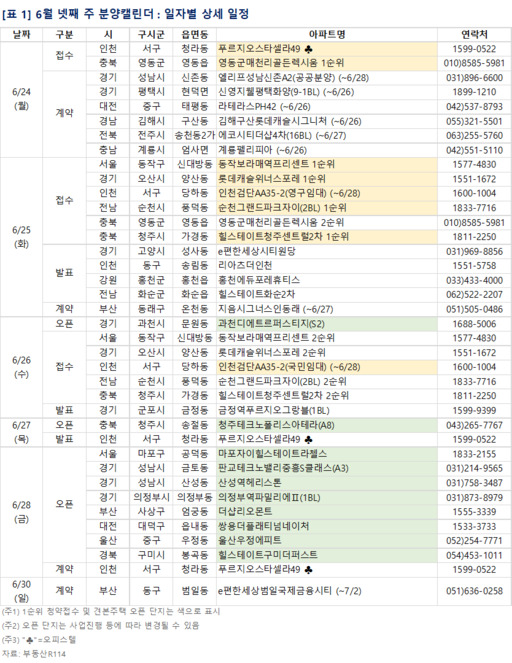
Task: Click '리아츠더인천' apartment name
Action: (245, 266)
